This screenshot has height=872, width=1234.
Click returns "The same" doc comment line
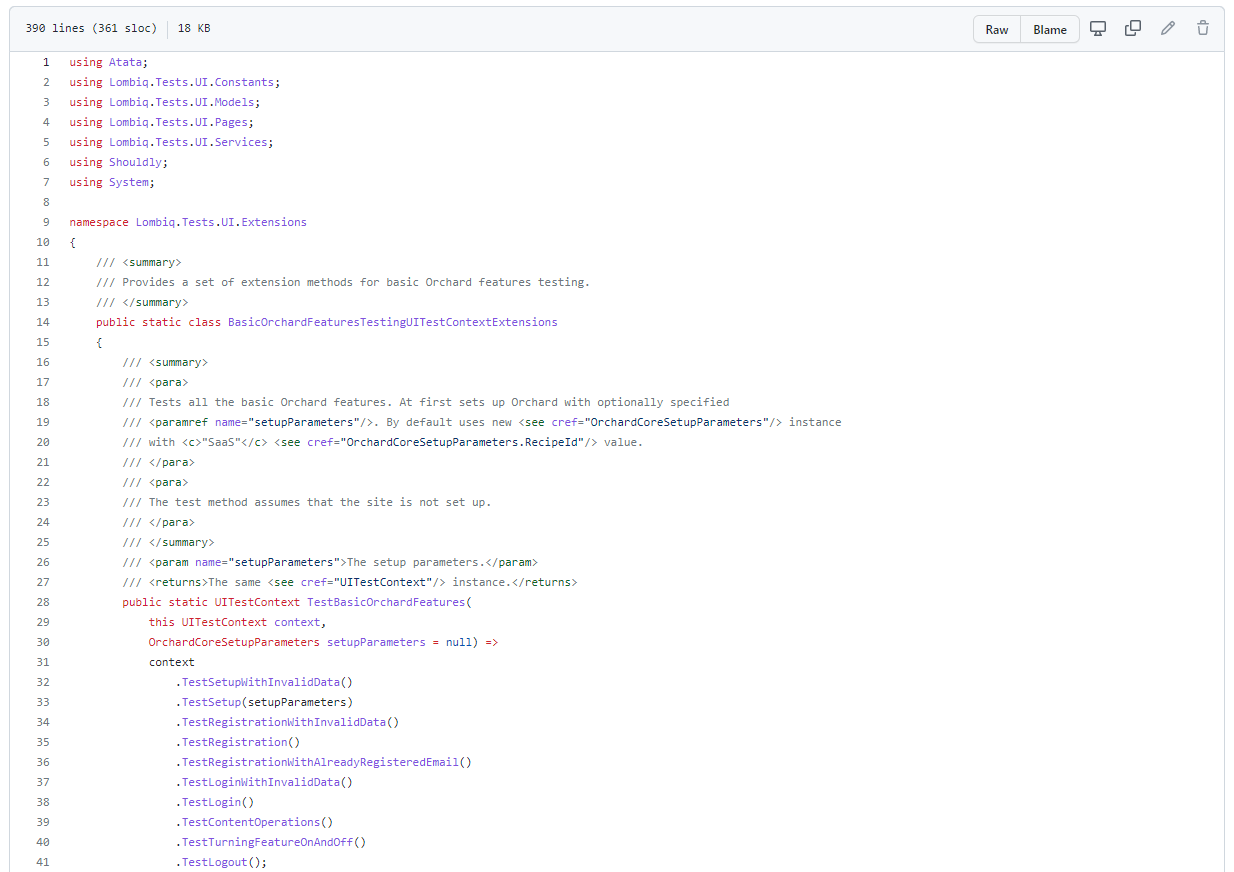(350, 582)
